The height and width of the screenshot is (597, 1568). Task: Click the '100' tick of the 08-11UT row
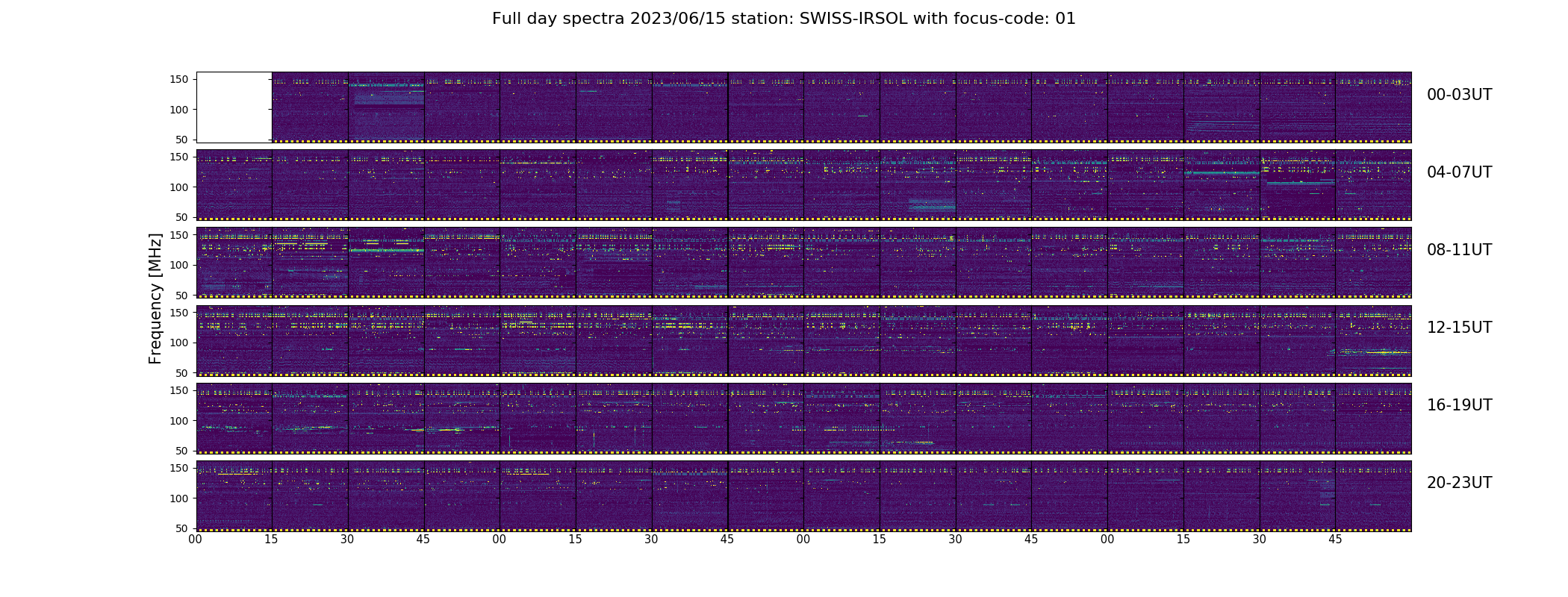(179, 265)
